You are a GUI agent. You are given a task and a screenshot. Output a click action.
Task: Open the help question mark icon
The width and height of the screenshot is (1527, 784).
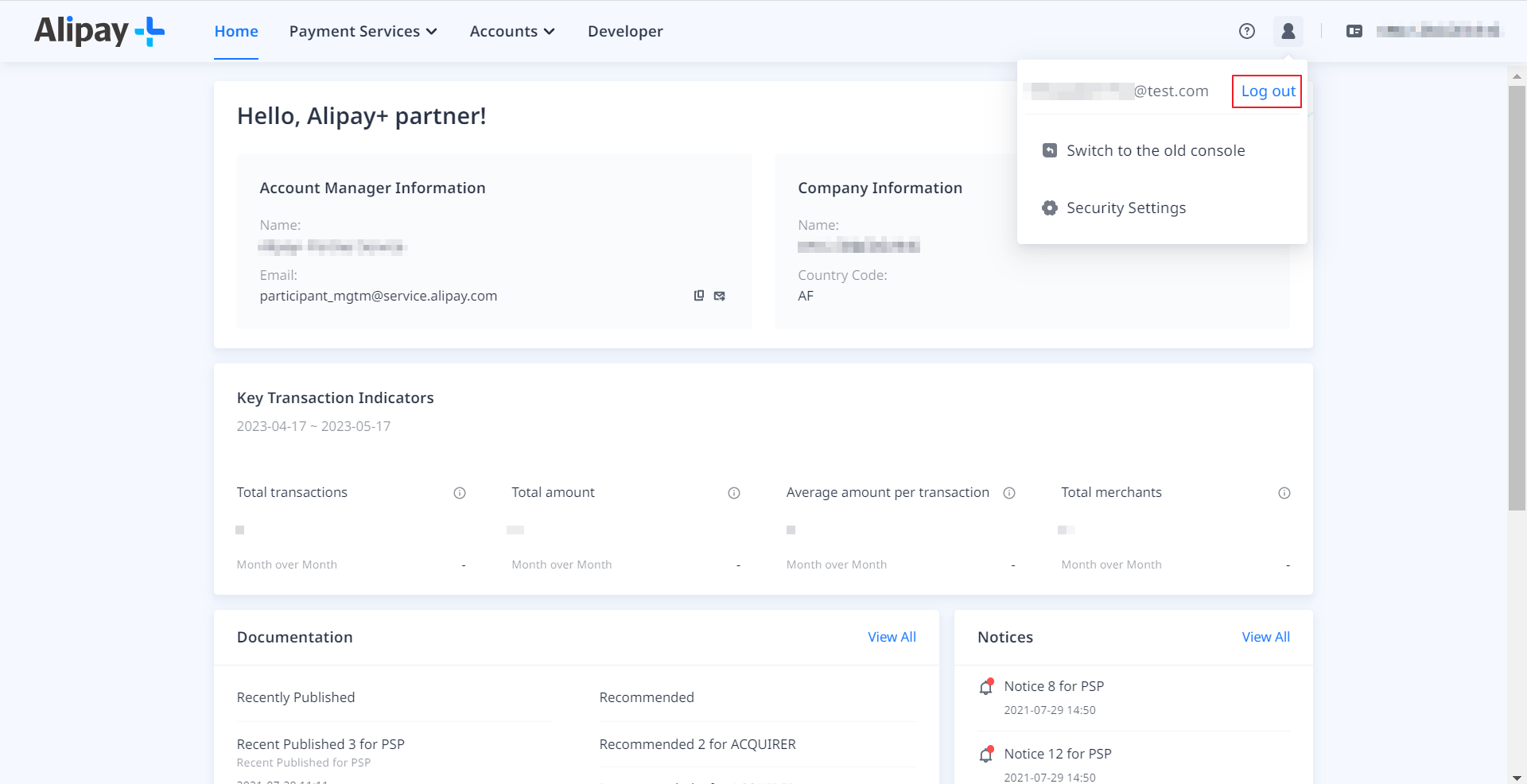tap(1247, 31)
